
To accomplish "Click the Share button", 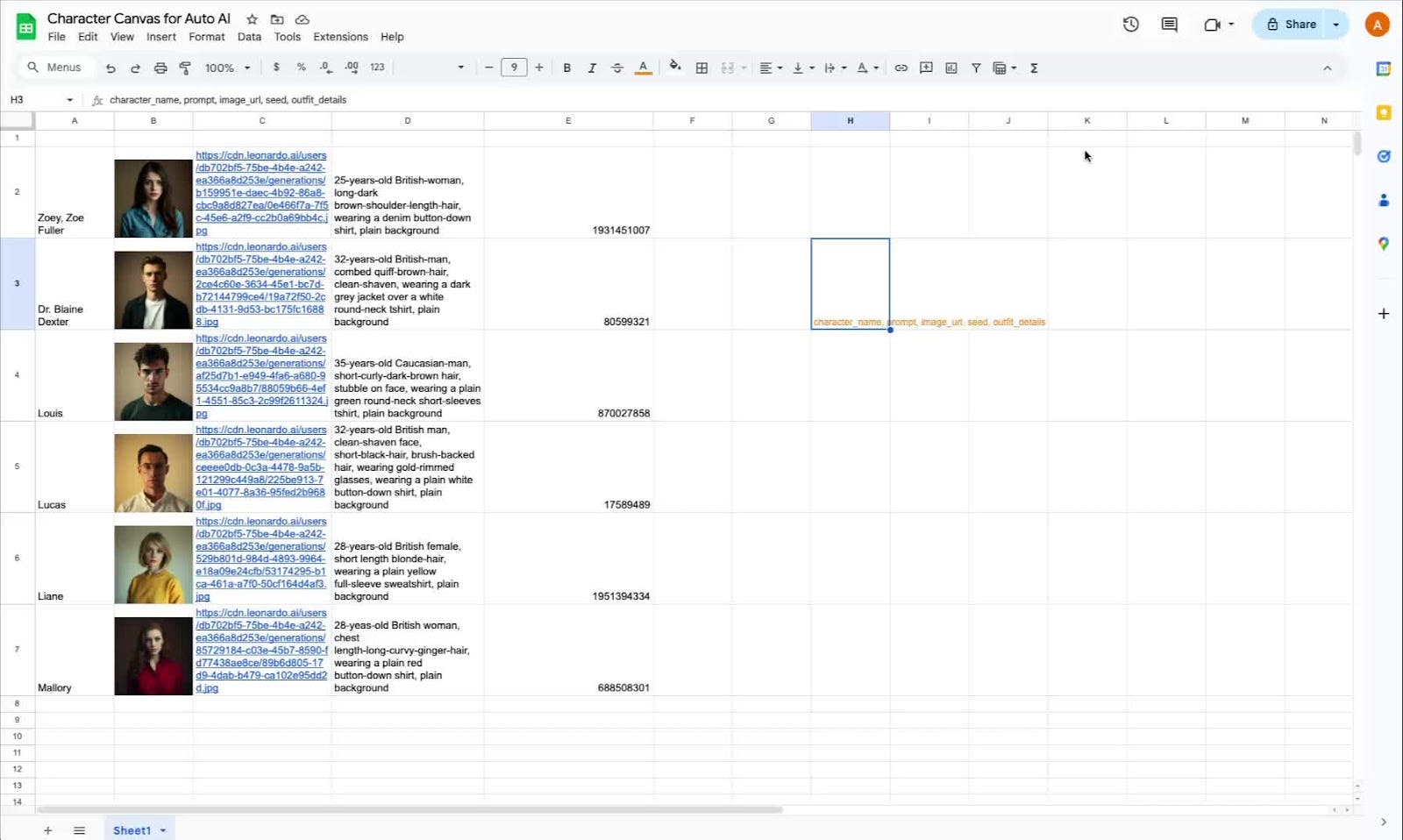I will 1291,25.
